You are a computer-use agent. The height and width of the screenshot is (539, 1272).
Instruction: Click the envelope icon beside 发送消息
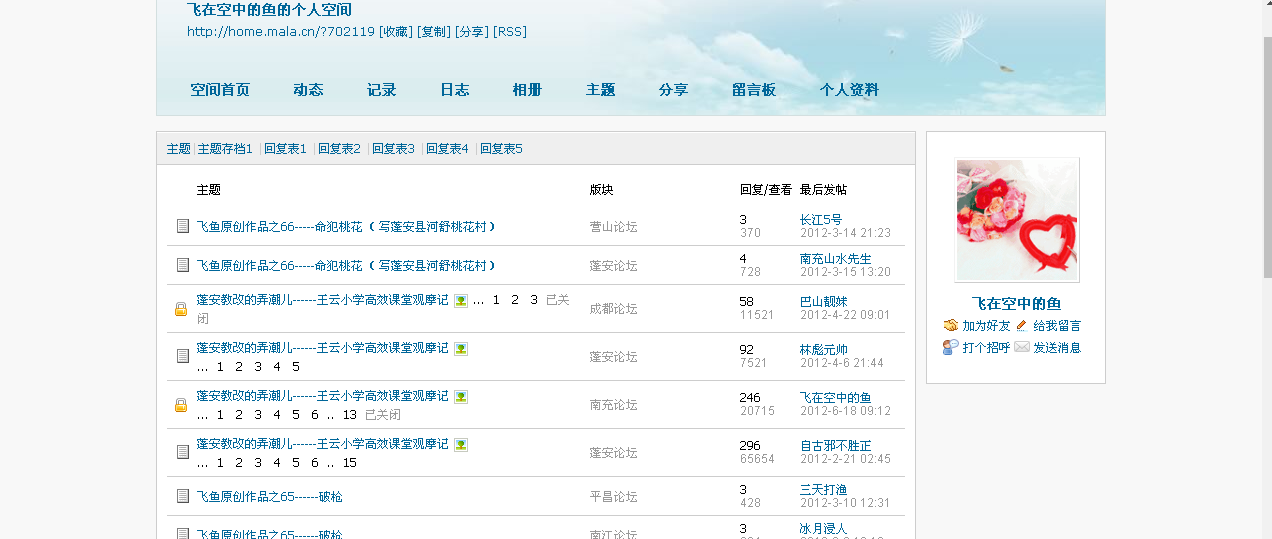[x=1021, y=347]
